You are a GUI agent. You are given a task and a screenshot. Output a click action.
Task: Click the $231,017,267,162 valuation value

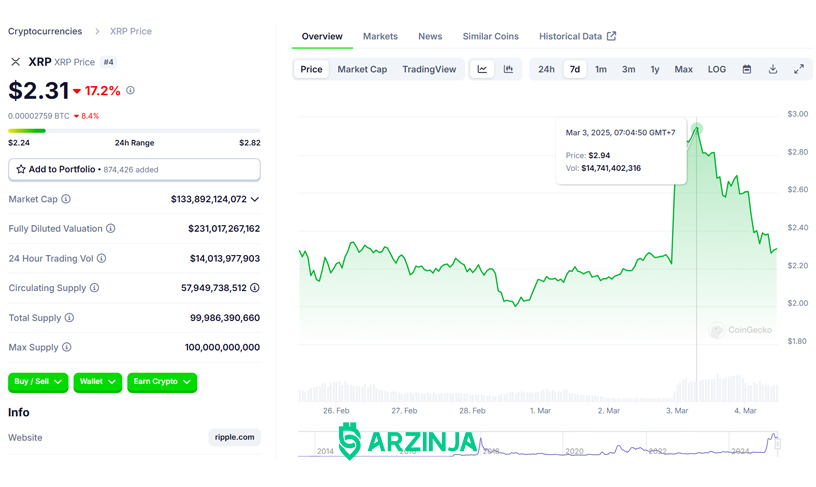pyautogui.click(x=224, y=228)
